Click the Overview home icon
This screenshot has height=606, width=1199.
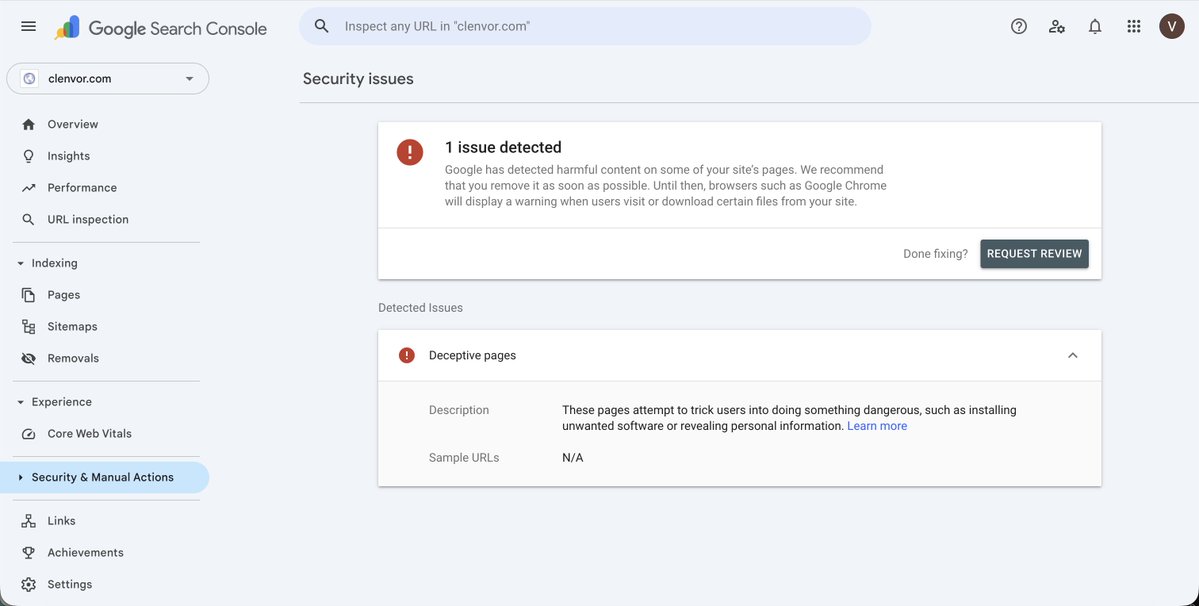[28, 124]
